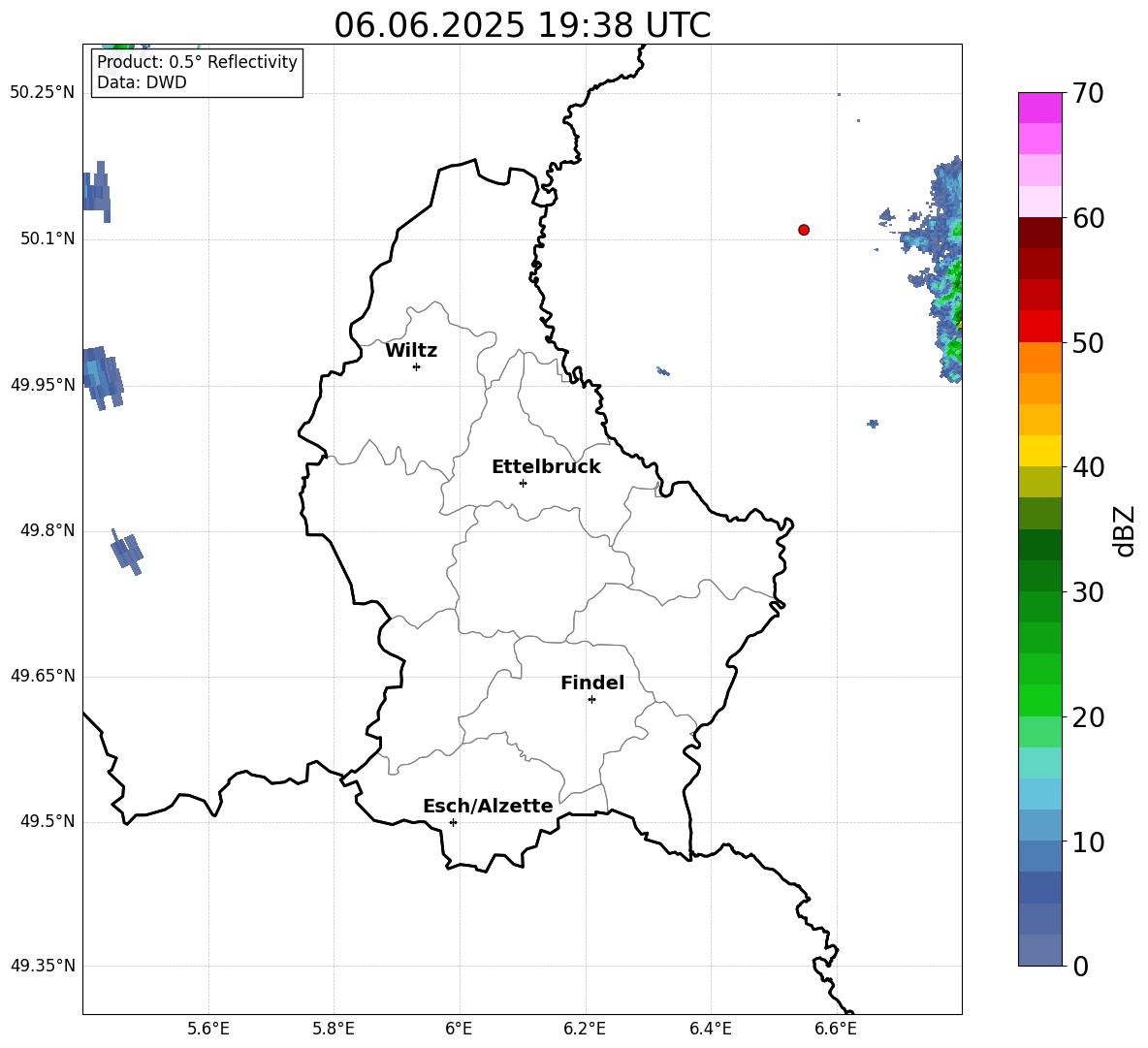Click the Wiltz station cross marker
1148x1048 pixels.
point(417,366)
